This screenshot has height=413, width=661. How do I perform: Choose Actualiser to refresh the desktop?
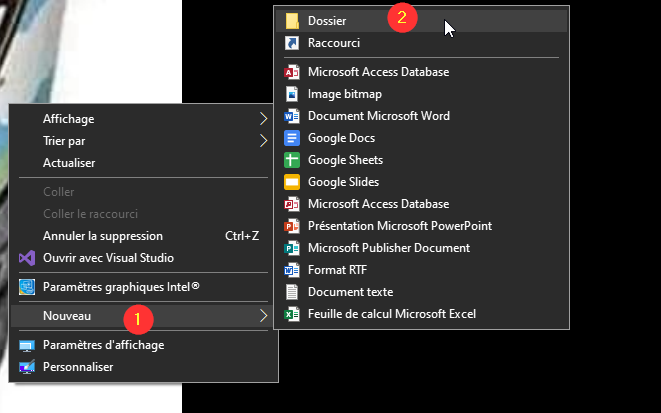143,163
